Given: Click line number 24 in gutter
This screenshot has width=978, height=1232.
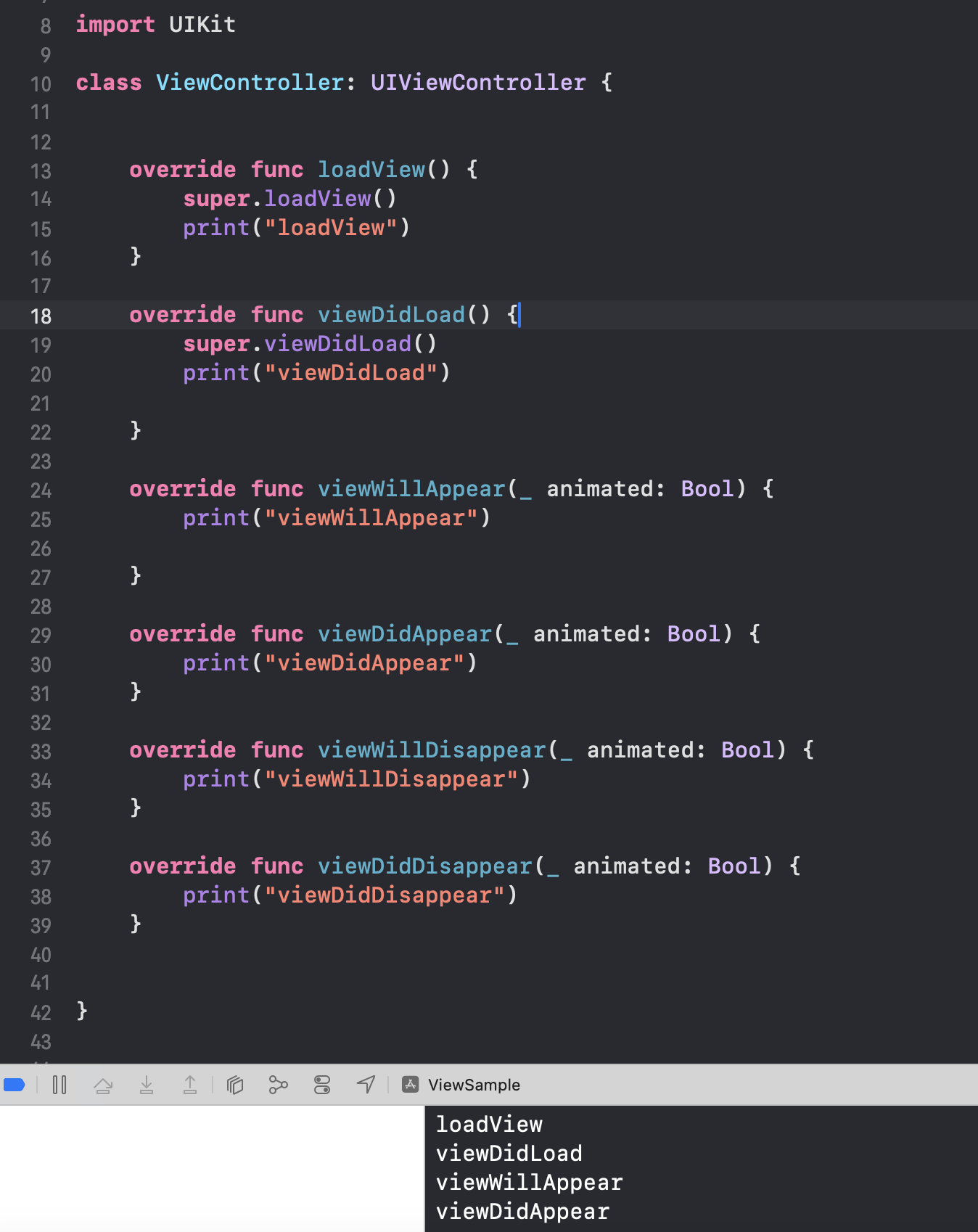Looking at the screenshot, I should 41,490.
